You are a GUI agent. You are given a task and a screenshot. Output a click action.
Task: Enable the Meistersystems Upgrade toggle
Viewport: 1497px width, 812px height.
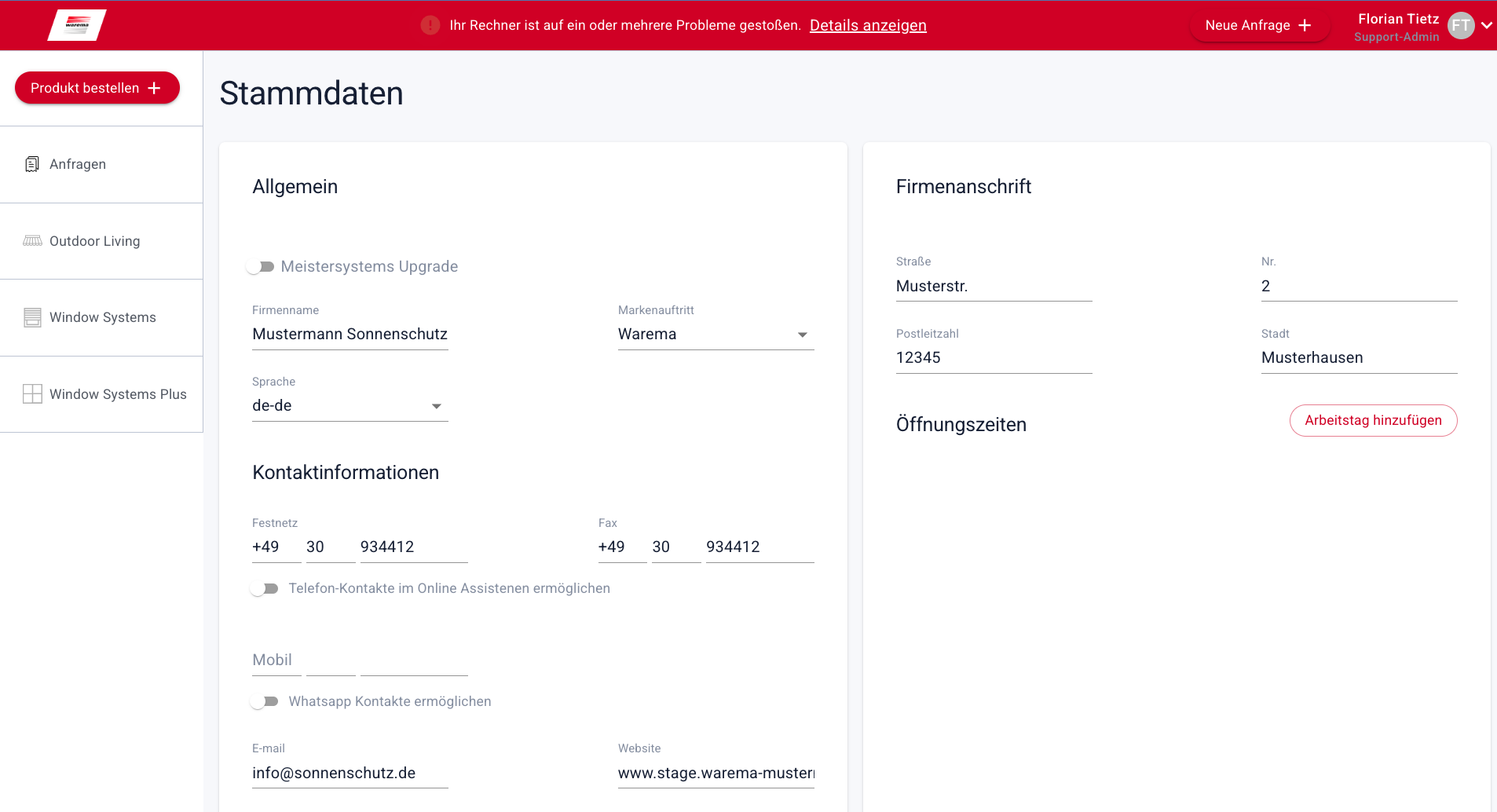pyautogui.click(x=261, y=267)
